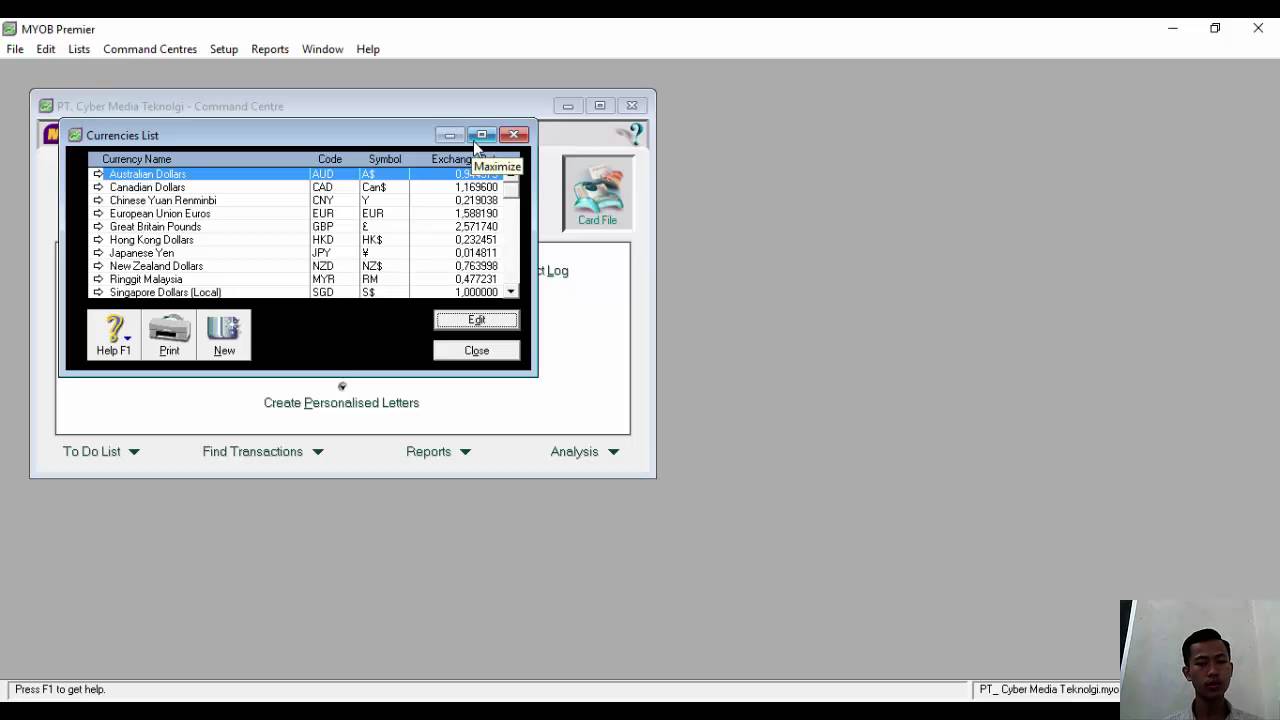Expand the Reports dropdown in Command Centre

(465, 452)
